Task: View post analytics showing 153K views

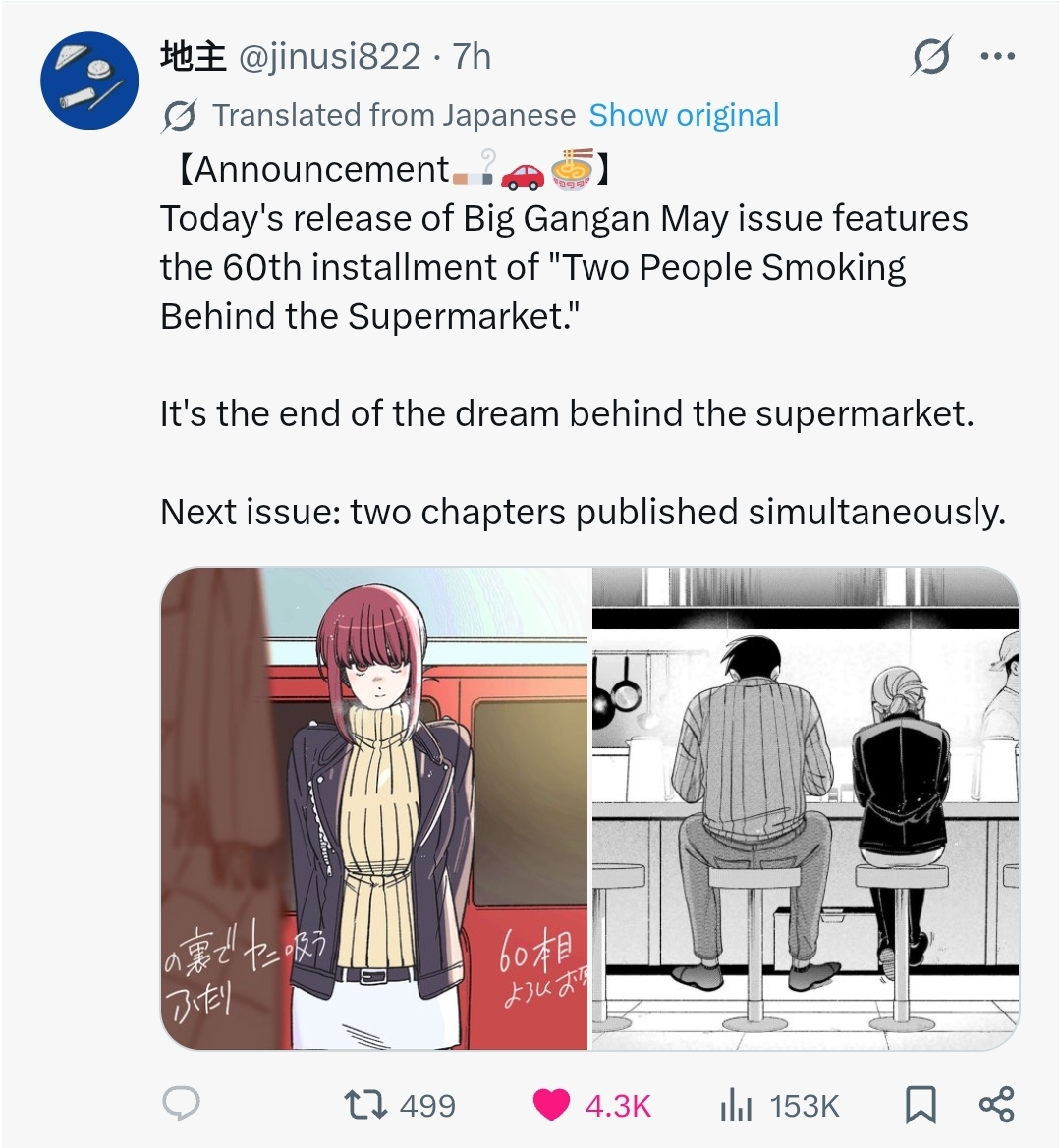Action: (736, 1105)
